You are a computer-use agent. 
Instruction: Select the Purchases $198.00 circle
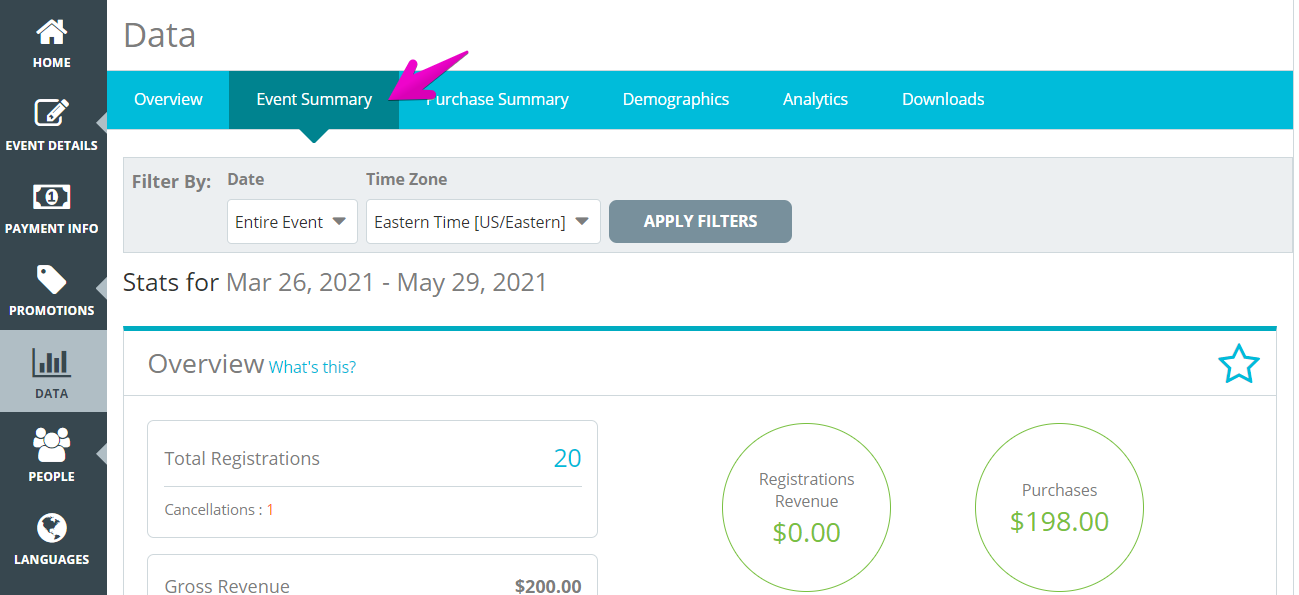[1059, 507]
